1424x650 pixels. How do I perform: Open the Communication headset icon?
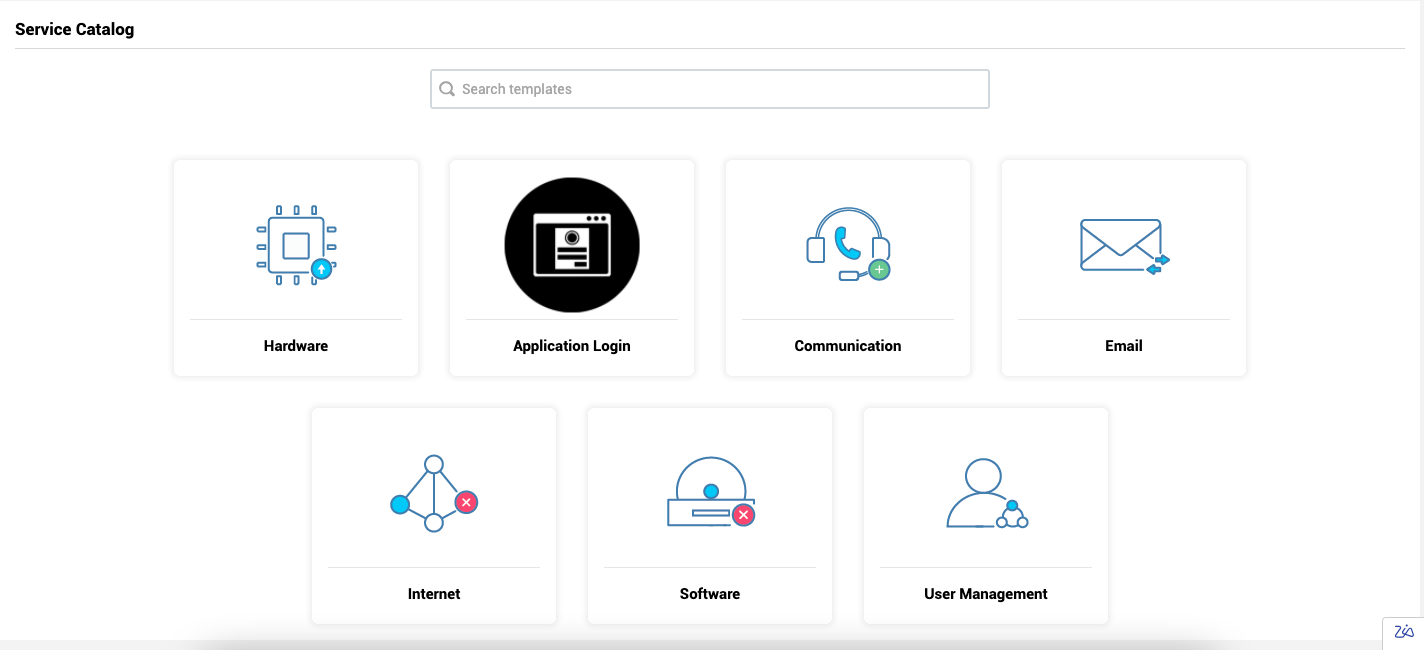pos(847,245)
